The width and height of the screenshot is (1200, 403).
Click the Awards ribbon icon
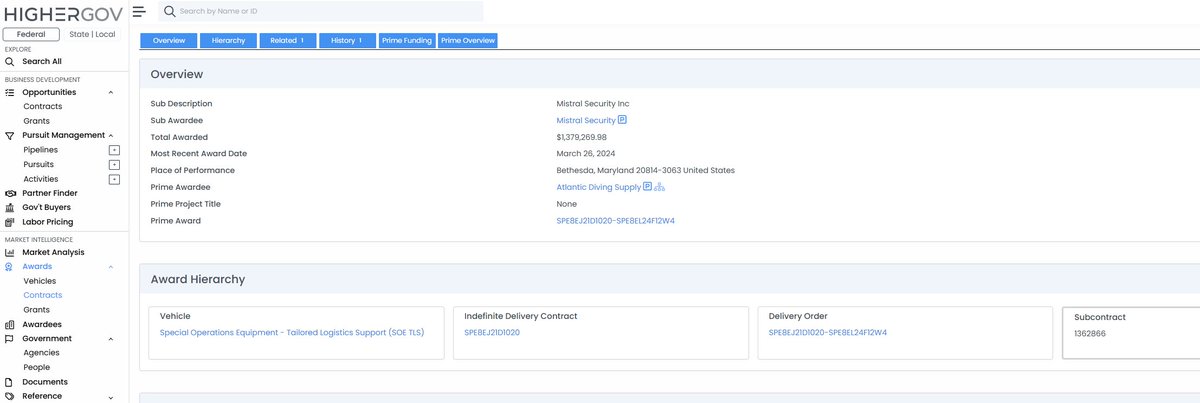[x=10, y=267]
